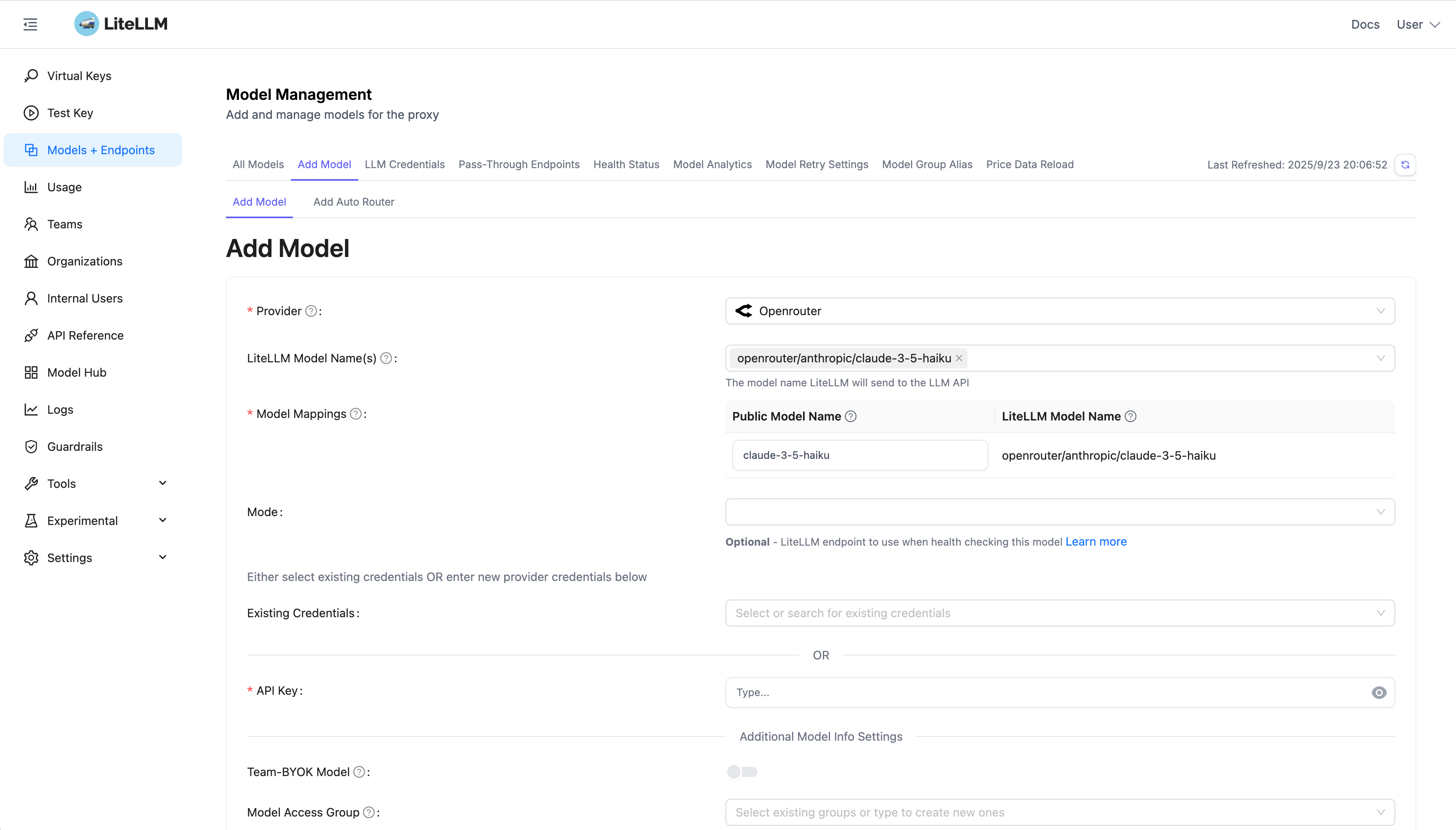Click the claude-3-5-haiku public name field
Viewport: 1456px width, 830px height.
coord(860,455)
